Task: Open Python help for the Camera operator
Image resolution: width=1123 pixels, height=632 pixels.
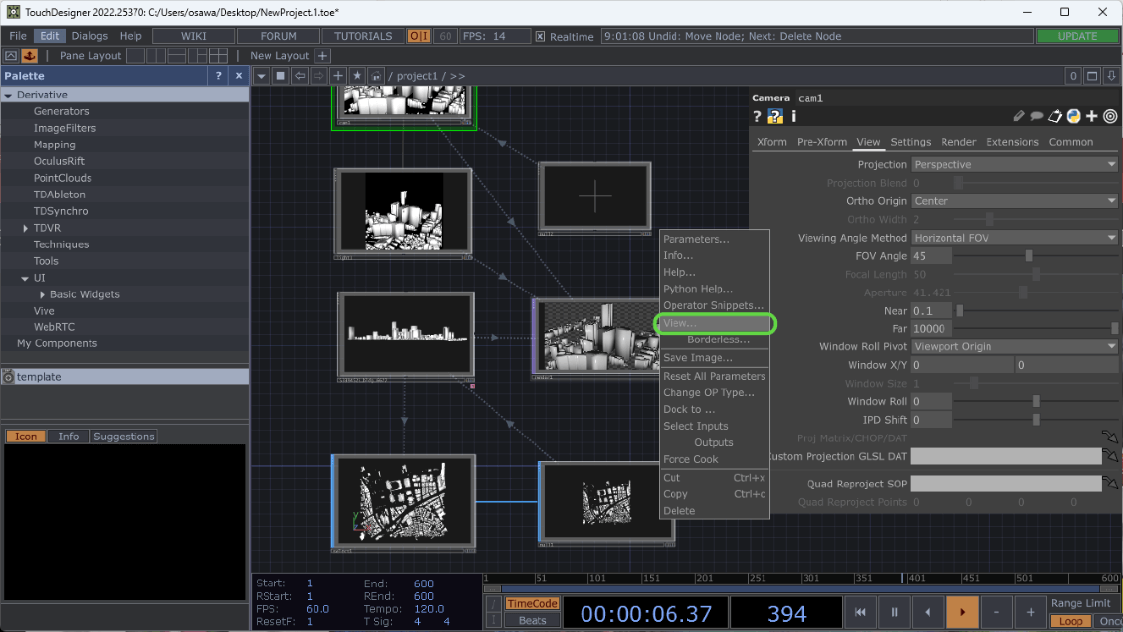Action: tap(775, 116)
